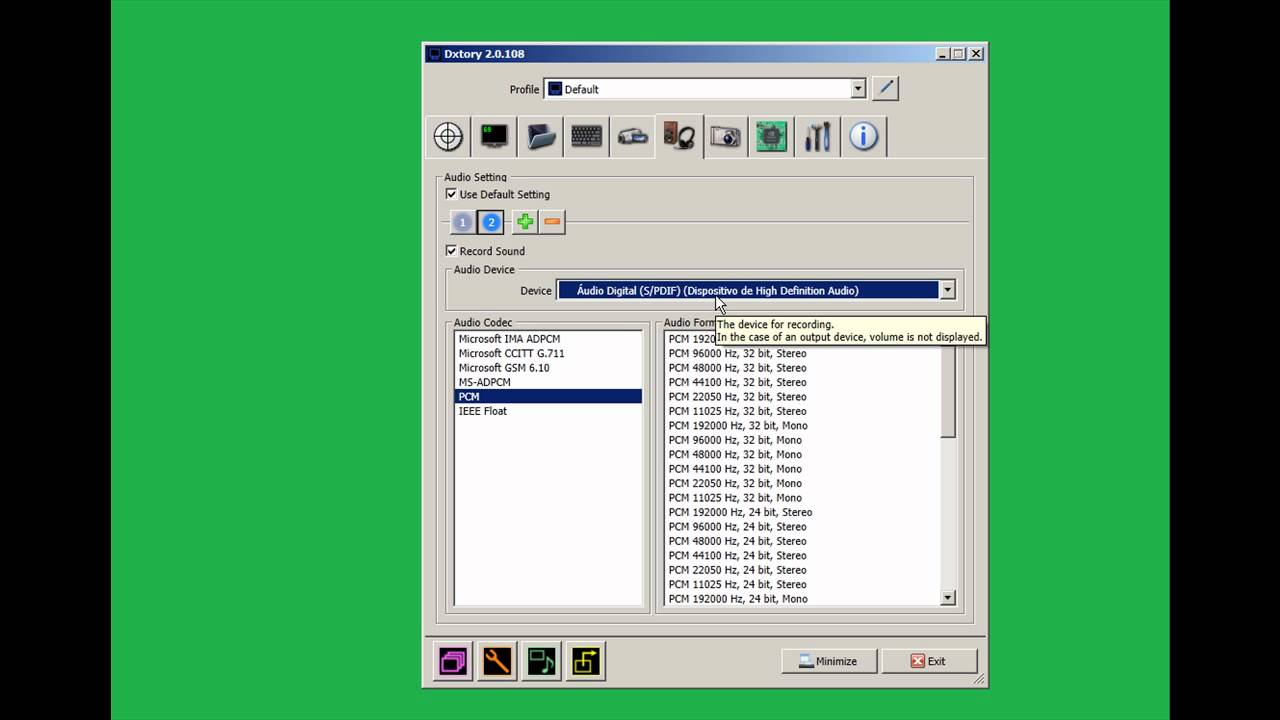The width and height of the screenshot is (1280, 720).
Task: Select PCM 22050 Hz, 24 bit, Stereo
Action: coord(803,570)
